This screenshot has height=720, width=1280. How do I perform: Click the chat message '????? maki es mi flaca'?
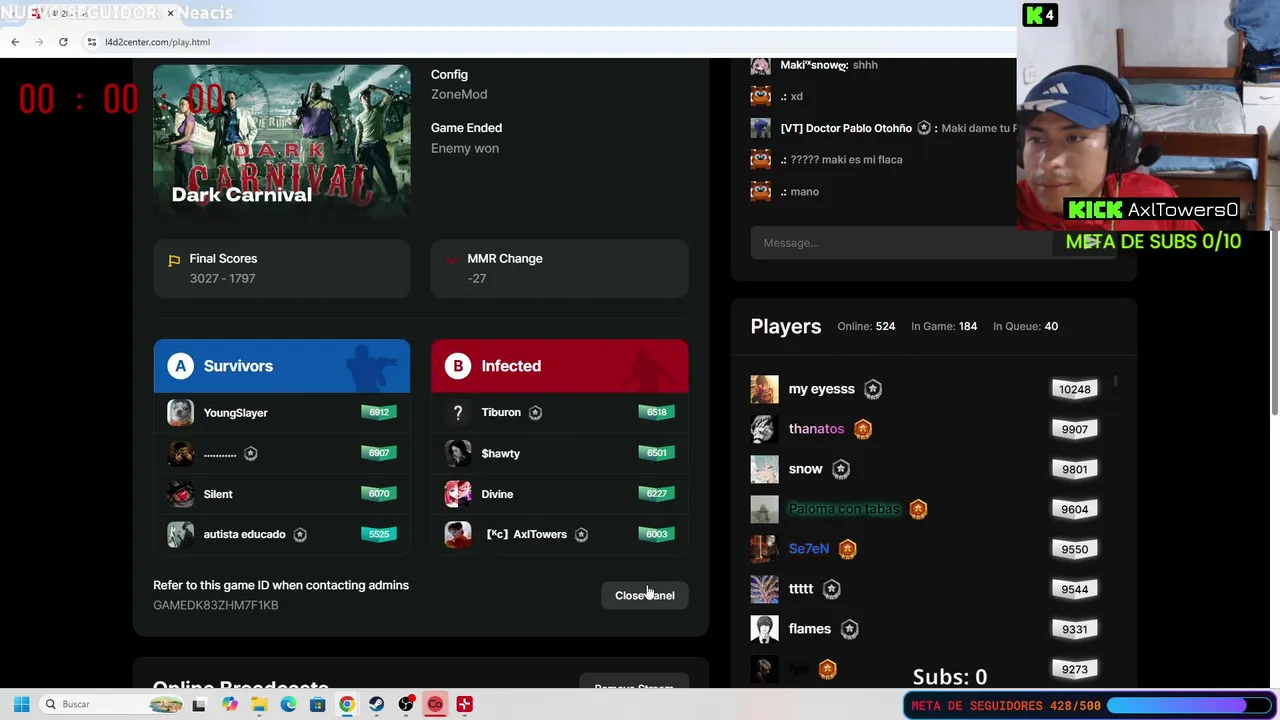[x=847, y=160]
